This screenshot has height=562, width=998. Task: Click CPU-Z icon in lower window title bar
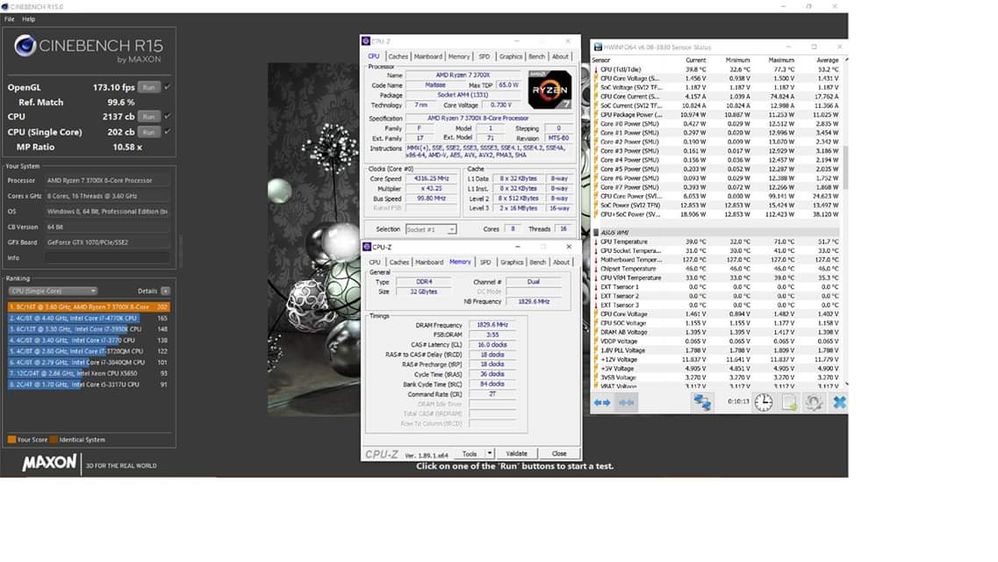367,247
